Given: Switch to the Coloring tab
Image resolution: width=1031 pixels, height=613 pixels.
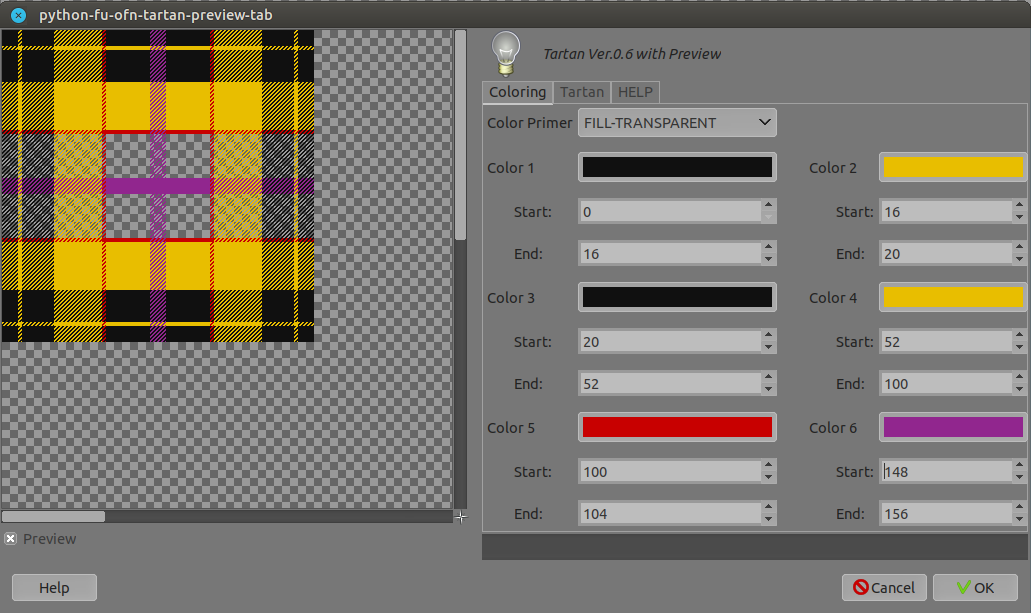Looking at the screenshot, I should coord(517,92).
